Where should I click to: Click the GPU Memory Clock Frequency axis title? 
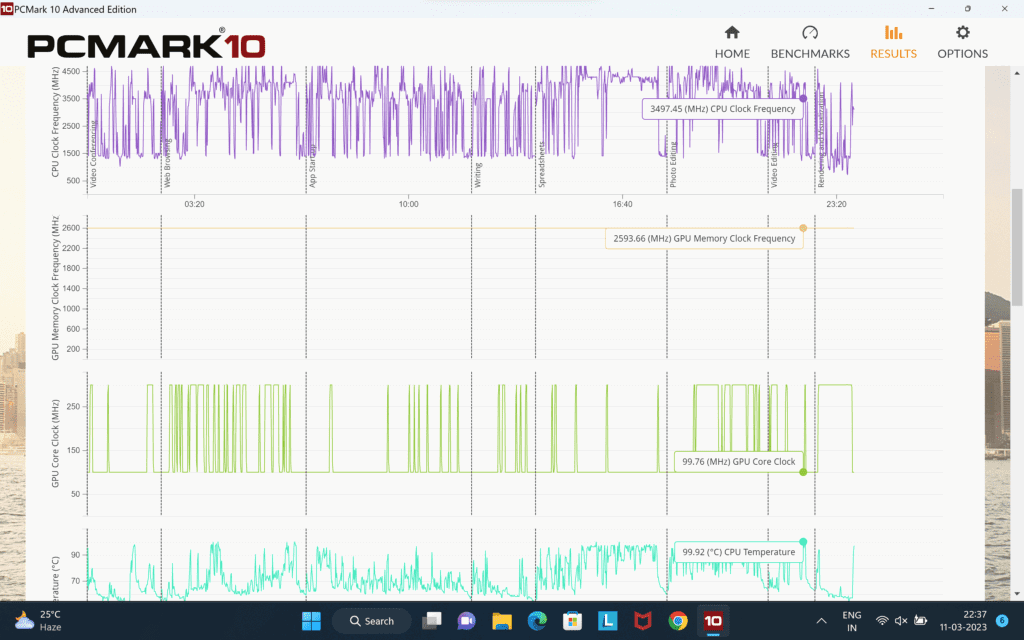pyautogui.click(x=56, y=288)
